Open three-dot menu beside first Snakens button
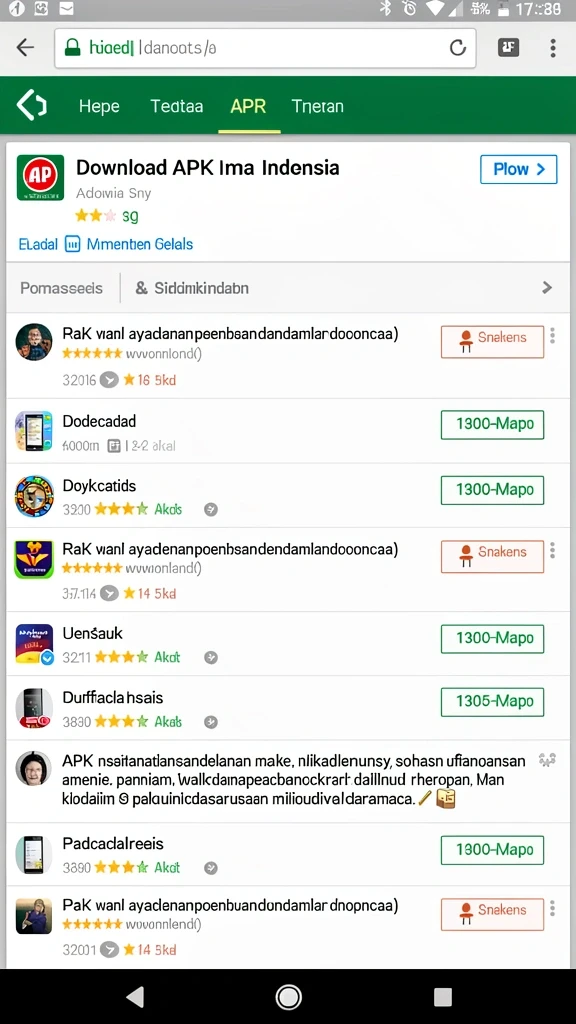 [x=552, y=336]
